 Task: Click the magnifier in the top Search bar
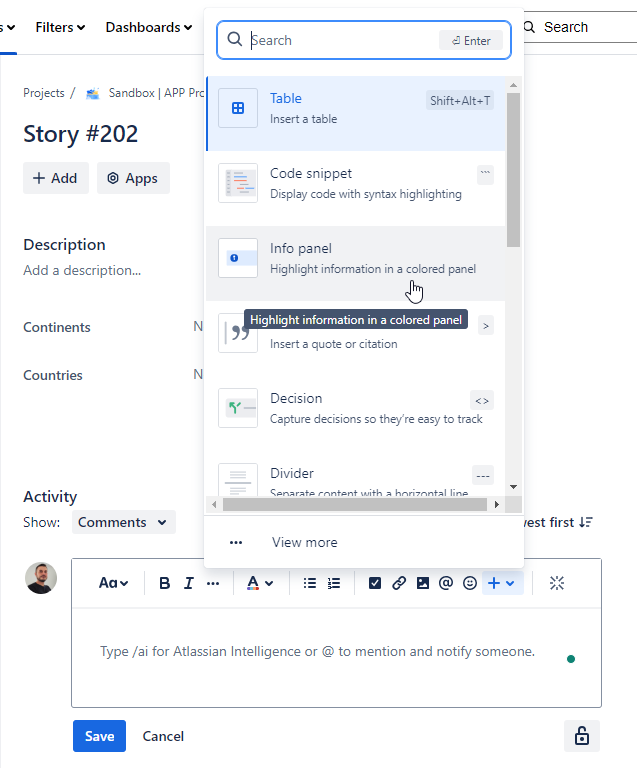point(529,27)
